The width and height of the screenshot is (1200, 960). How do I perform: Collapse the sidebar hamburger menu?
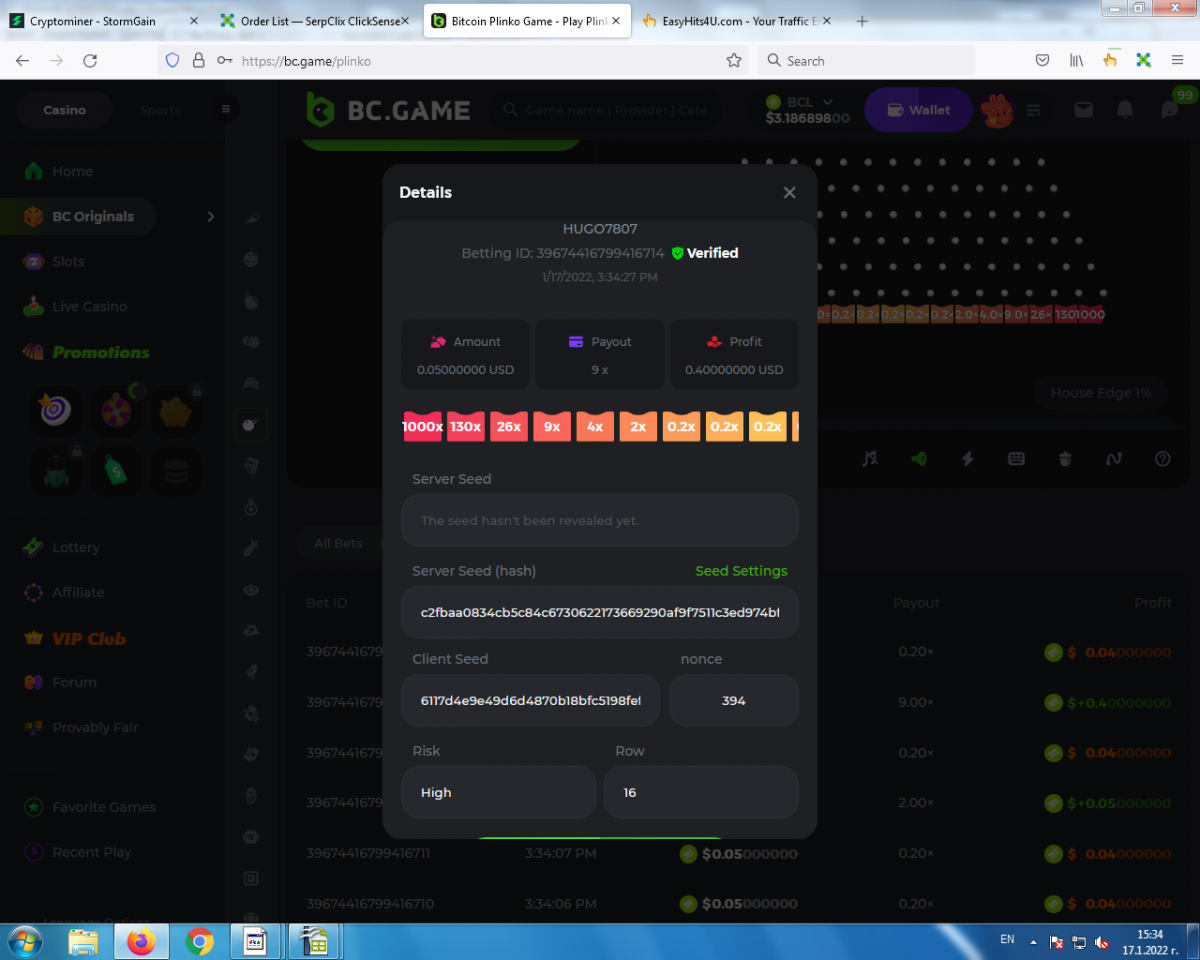pyautogui.click(x=226, y=110)
